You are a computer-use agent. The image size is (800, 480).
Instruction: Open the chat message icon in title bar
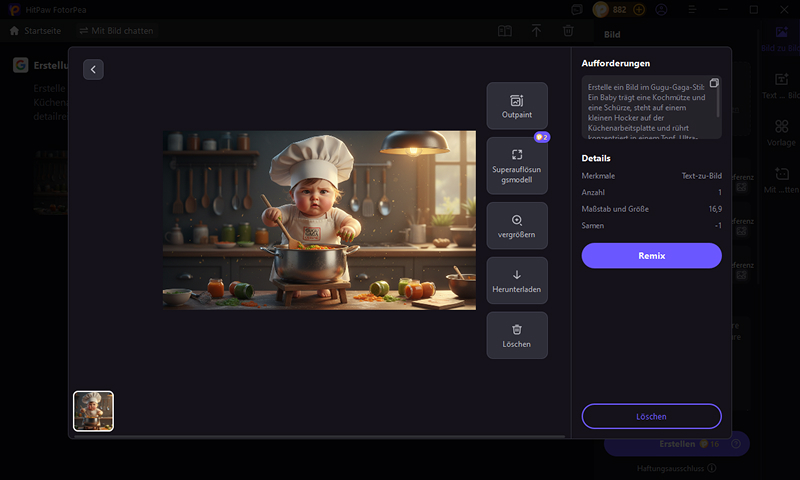[577, 10]
